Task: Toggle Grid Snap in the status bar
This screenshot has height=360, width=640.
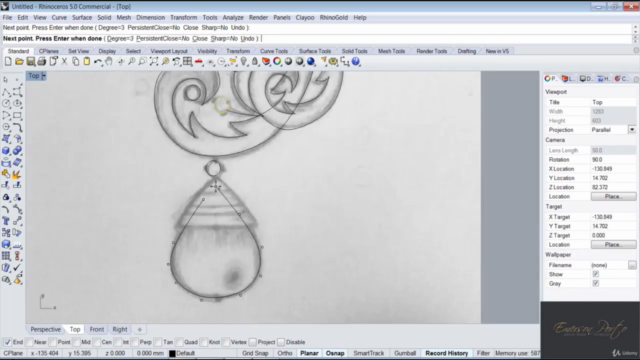Action: (255, 353)
